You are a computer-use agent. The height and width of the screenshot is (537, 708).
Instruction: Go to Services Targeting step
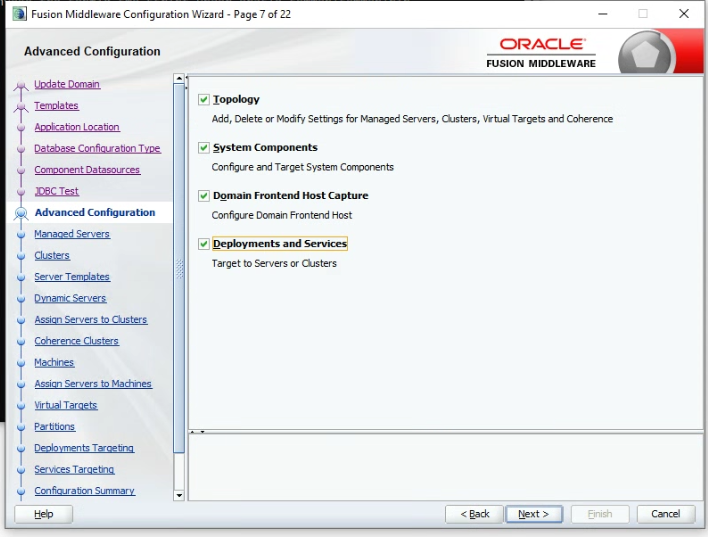point(74,469)
